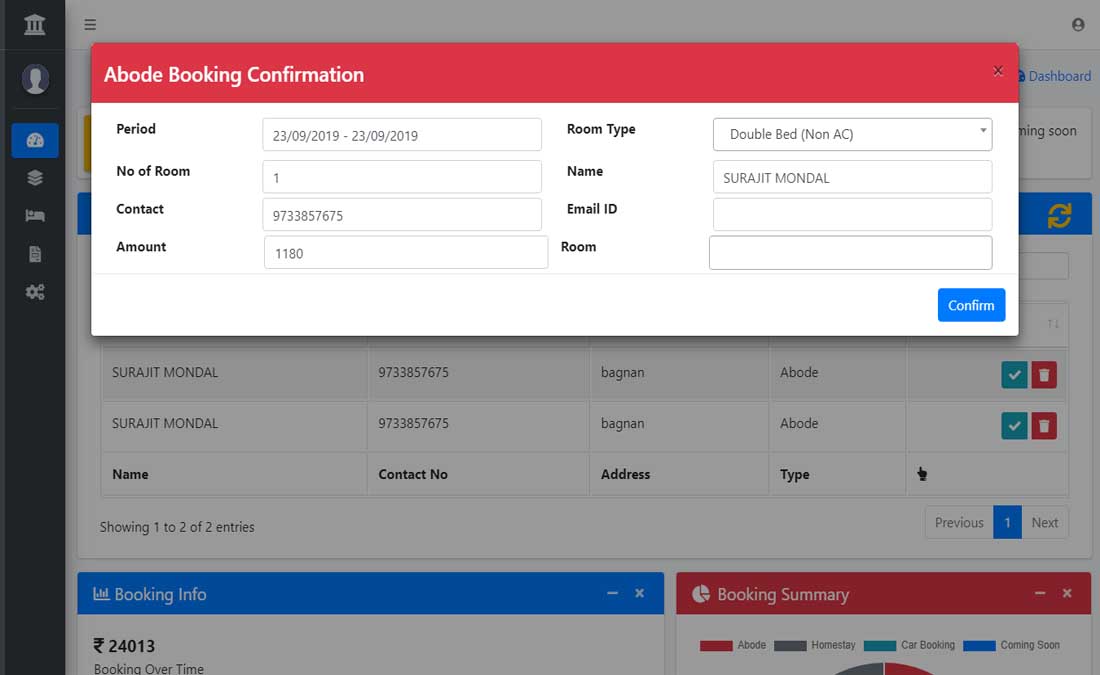Viewport: 1100px width, 675px height.
Task: Select the dashboard speedometer icon in sidebar
Action: pos(34,140)
